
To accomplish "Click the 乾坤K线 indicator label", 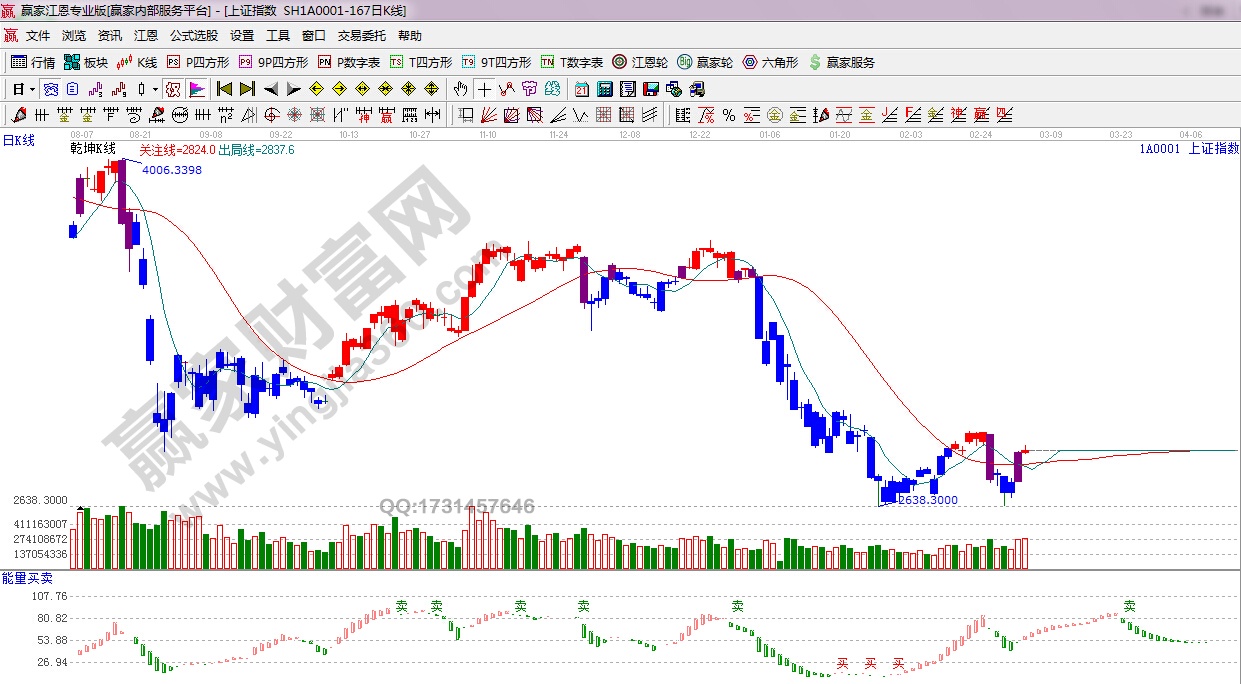I will [x=93, y=149].
